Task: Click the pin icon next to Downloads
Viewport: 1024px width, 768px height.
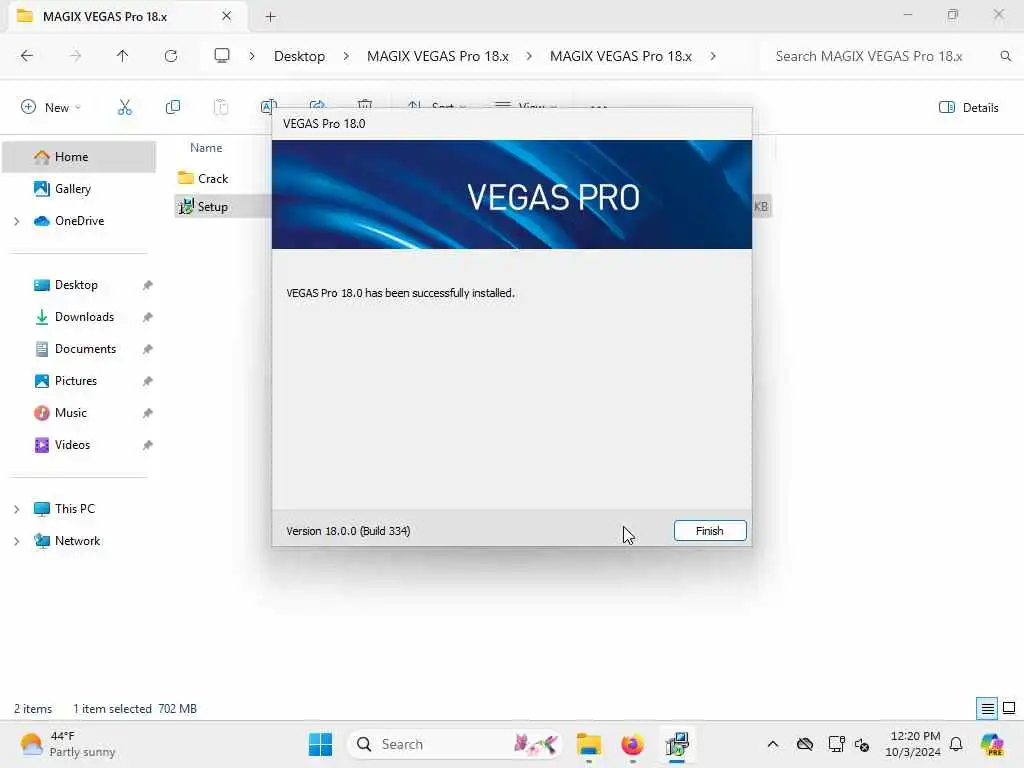Action: (x=148, y=317)
